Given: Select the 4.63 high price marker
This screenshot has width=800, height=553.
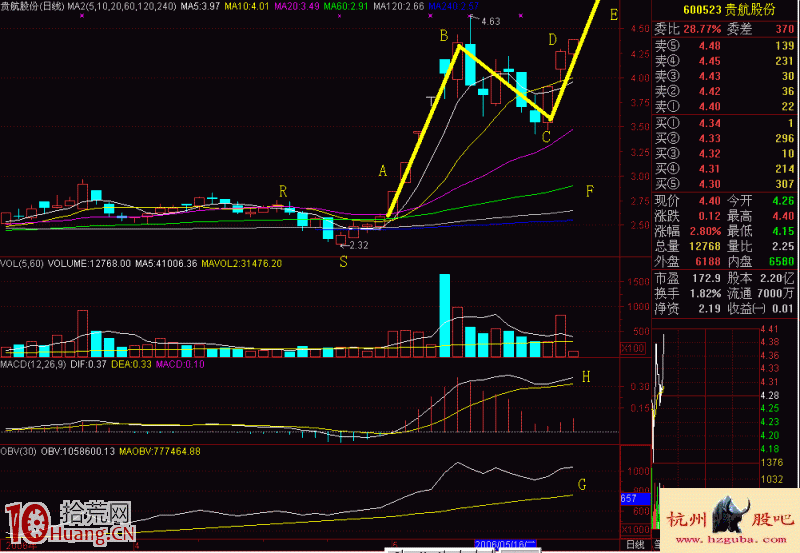Looking at the screenshot, I should (x=491, y=21).
